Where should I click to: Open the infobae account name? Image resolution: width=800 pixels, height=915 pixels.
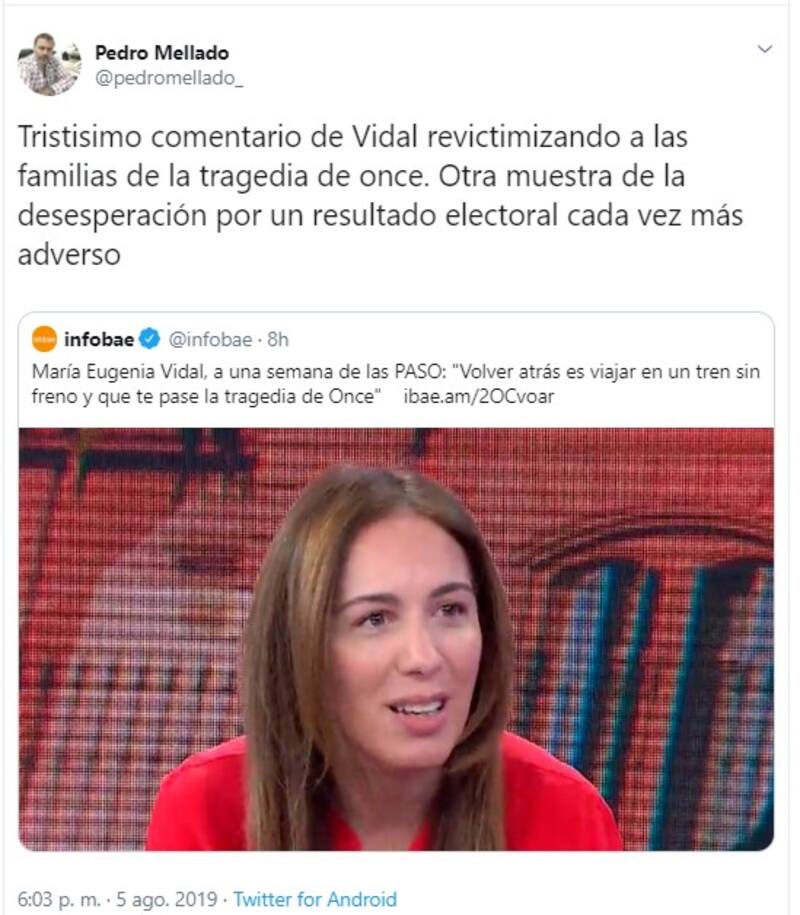[99, 339]
